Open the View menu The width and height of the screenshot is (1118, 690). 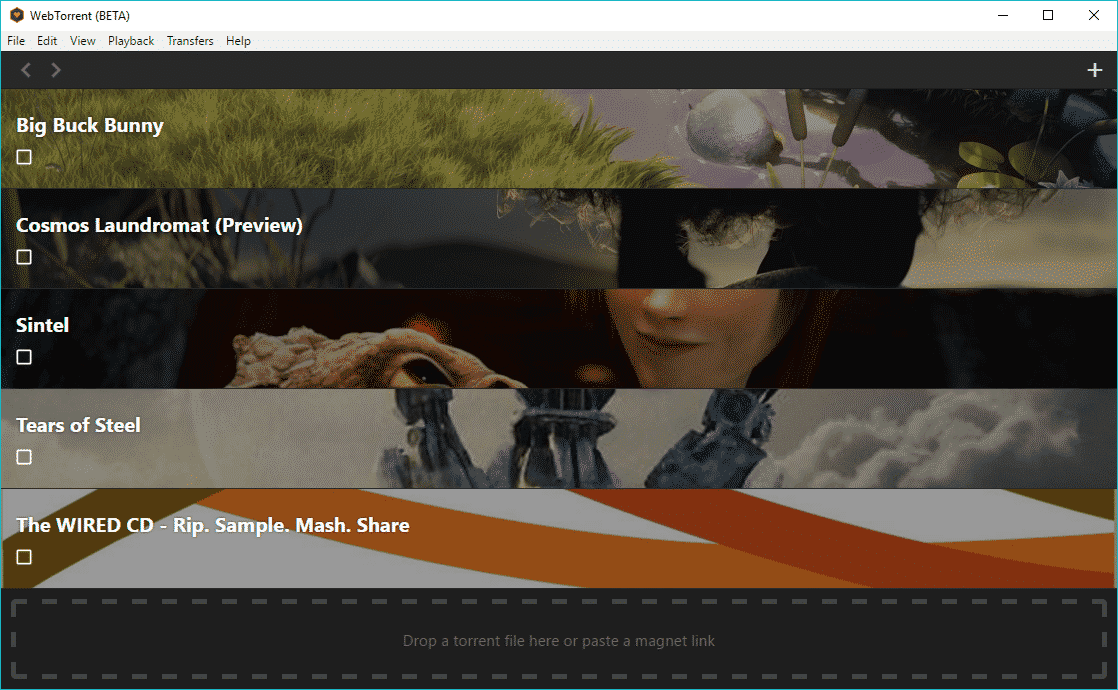click(x=82, y=41)
